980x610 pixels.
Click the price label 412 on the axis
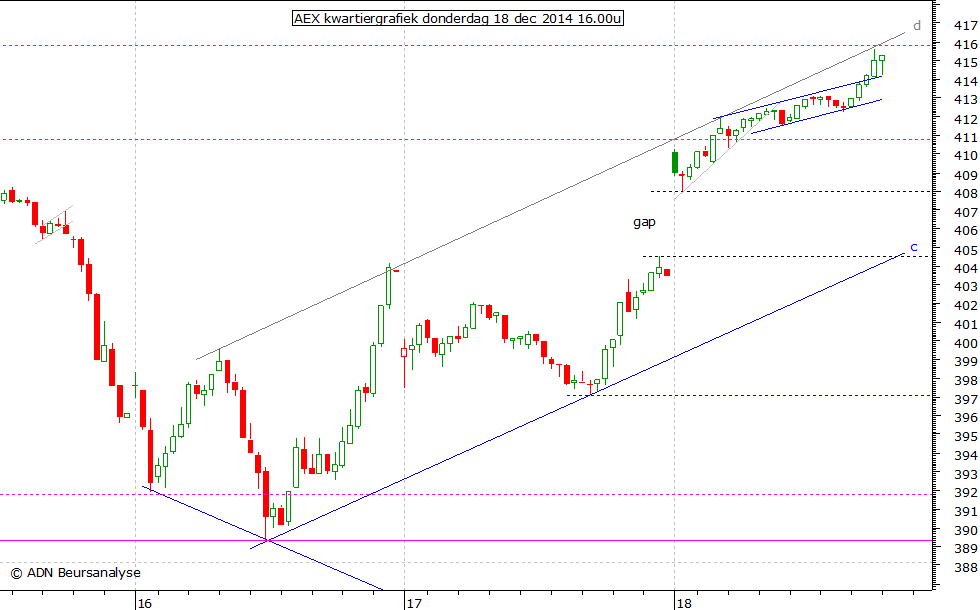coord(966,119)
